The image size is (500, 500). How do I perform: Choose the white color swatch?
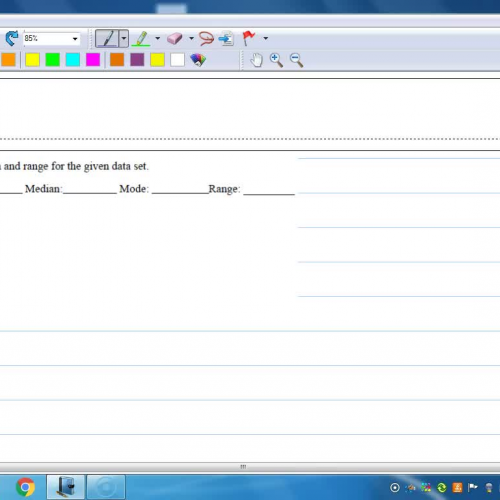177,60
